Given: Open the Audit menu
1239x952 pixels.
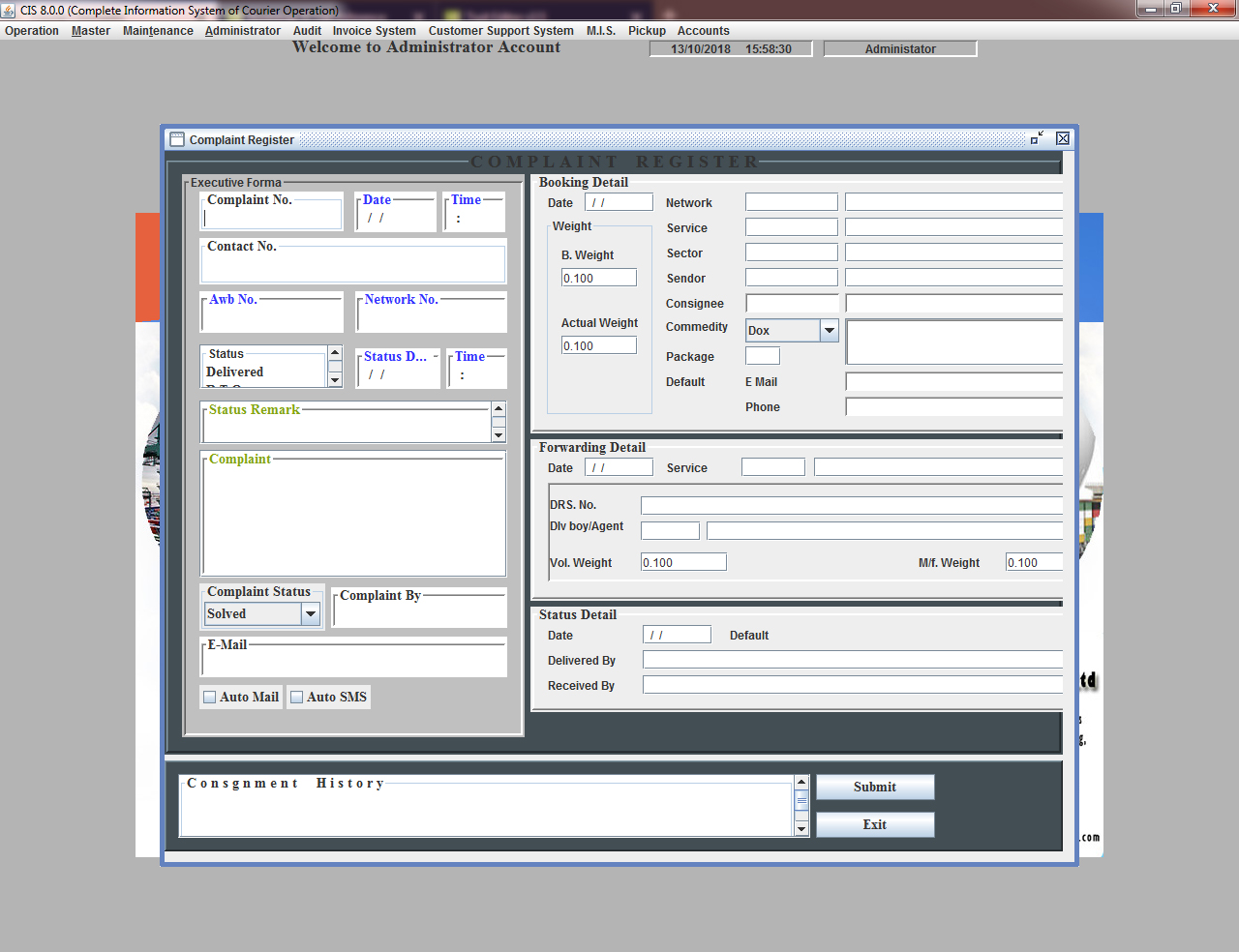Looking at the screenshot, I should click(307, 31).
